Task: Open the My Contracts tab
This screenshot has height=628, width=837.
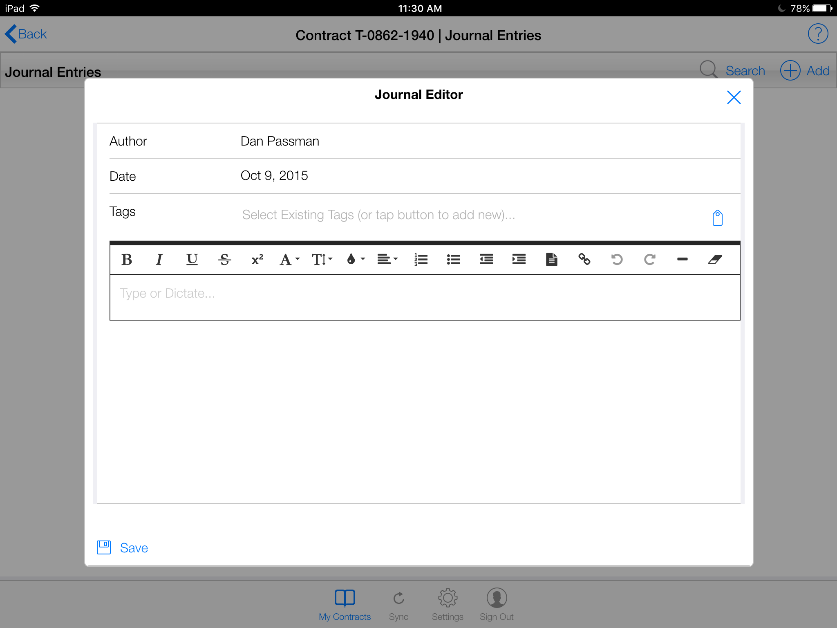Action: [344, 604]
